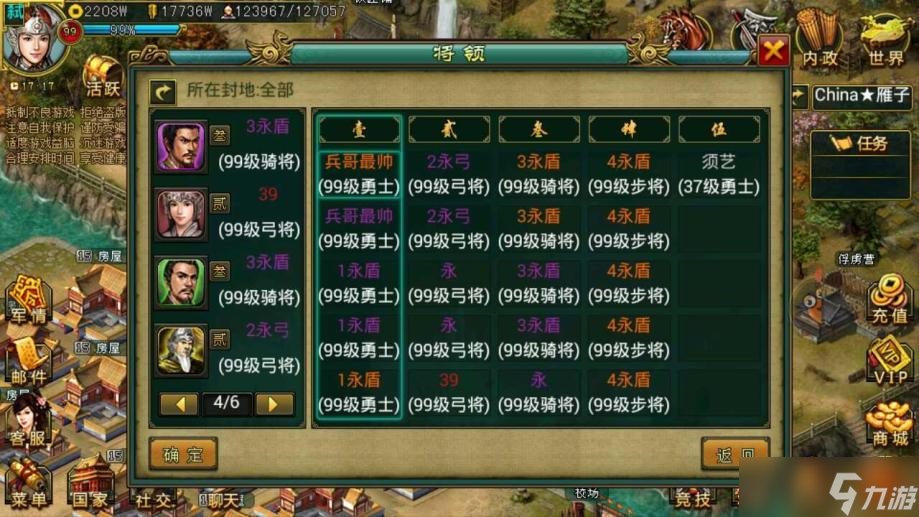
Task: Select the 须艺 37级勇士 cell
Action: tap(719, 174)
